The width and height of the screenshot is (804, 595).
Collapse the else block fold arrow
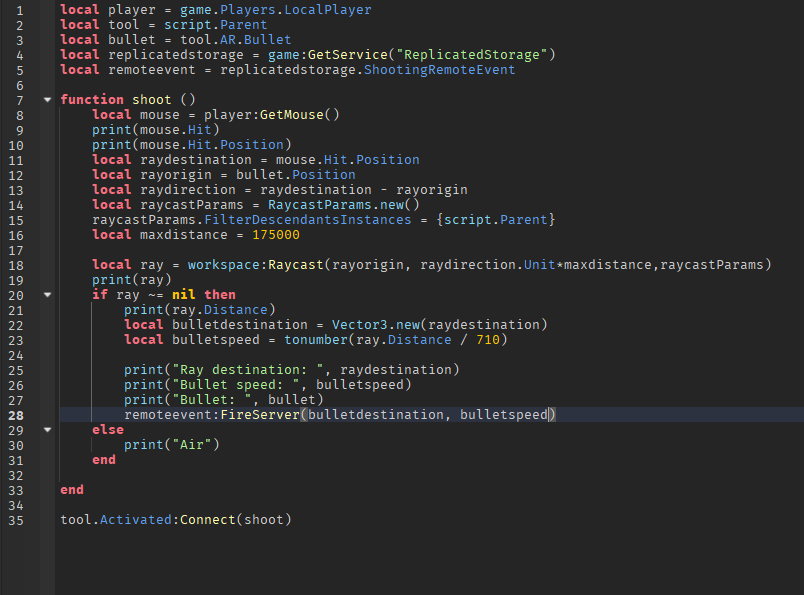[46, 429]
